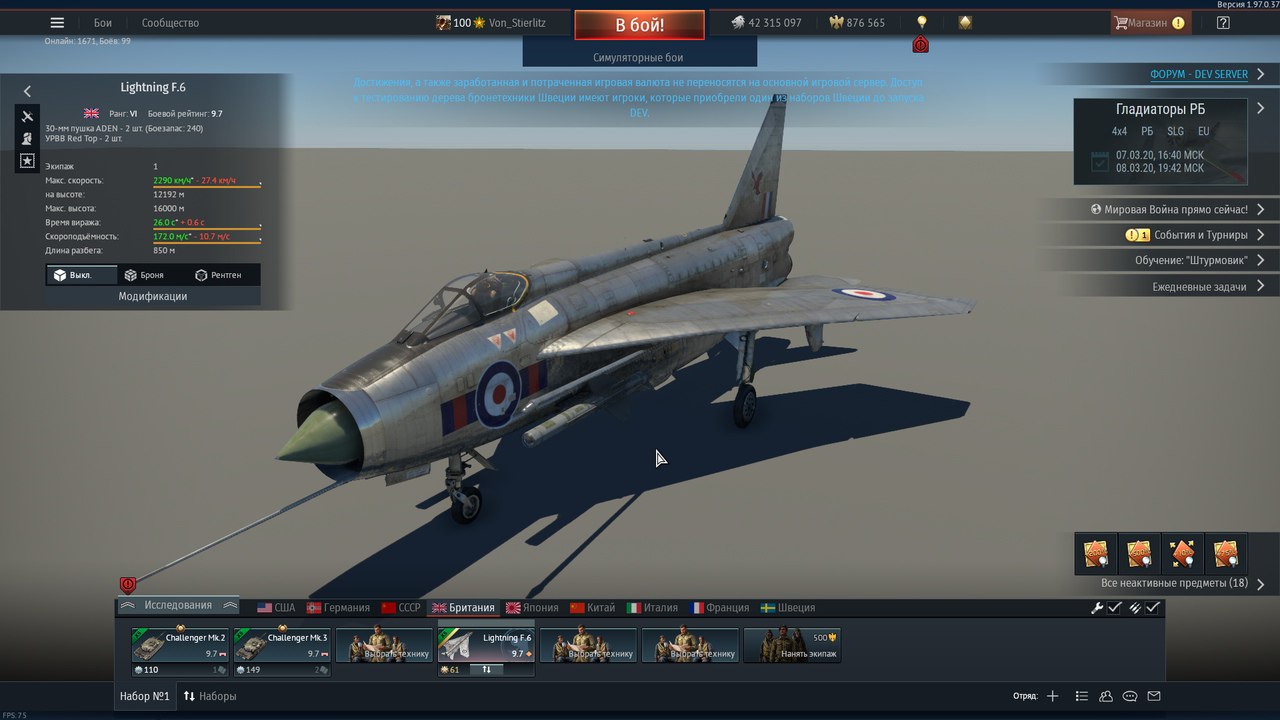Open Наборы presets list

pos(210,695)
